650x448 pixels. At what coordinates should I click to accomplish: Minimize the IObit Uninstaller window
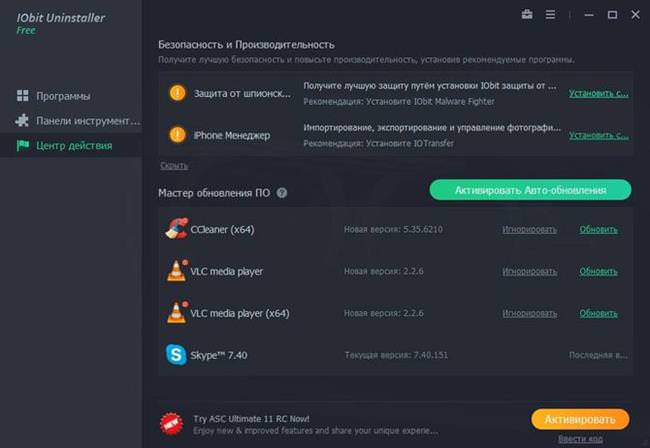(x=589, y=15)
